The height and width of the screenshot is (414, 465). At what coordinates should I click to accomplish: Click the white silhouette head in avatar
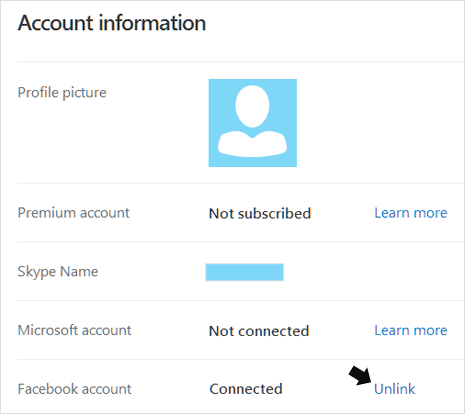coord(252,106)
